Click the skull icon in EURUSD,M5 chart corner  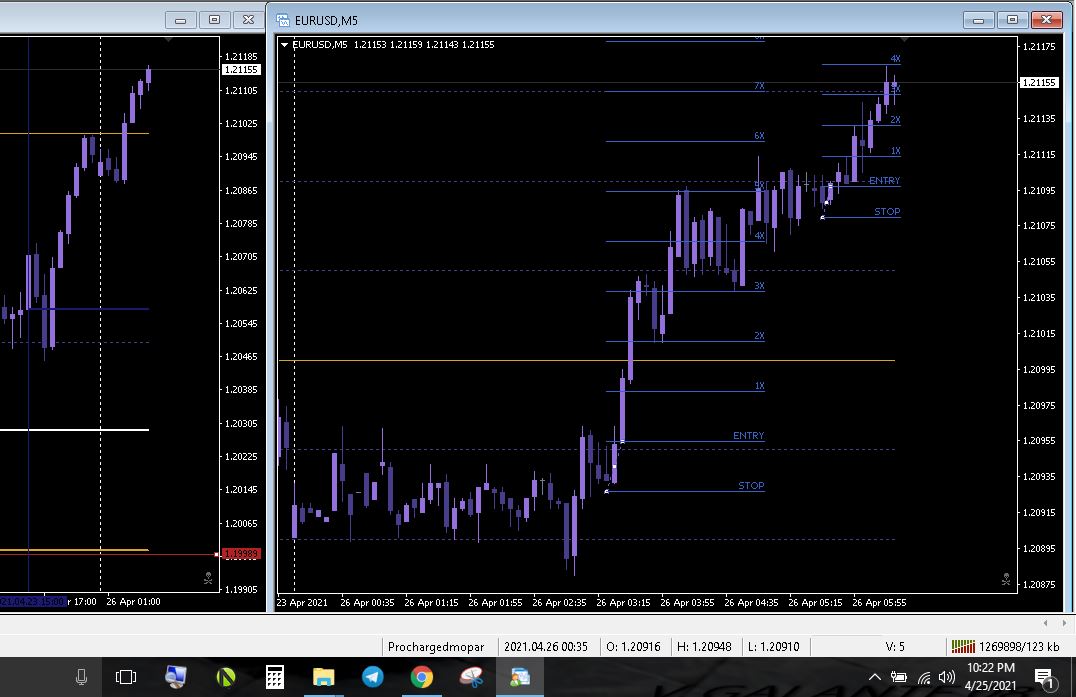1005,580
